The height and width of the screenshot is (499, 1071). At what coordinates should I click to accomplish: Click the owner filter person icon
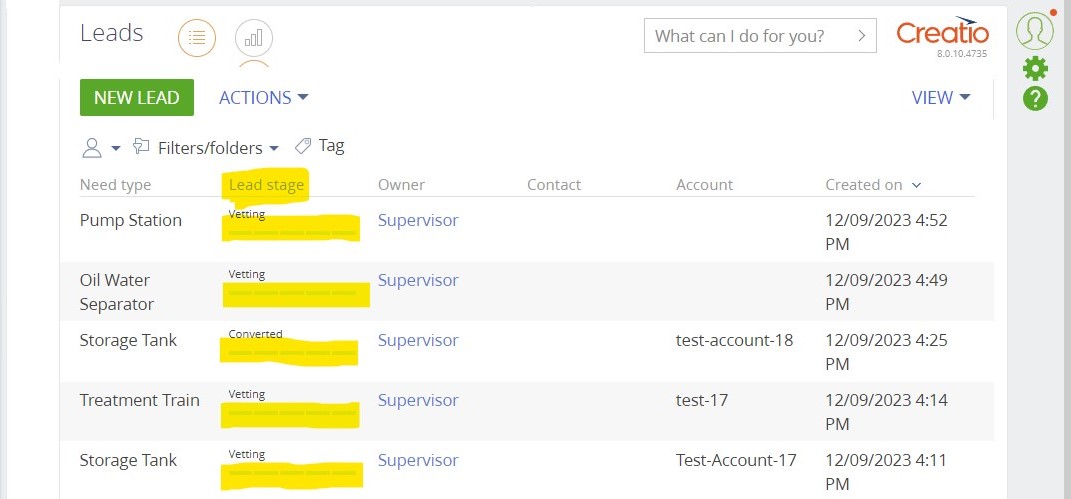pyautogui.click(x=92, y=147)
